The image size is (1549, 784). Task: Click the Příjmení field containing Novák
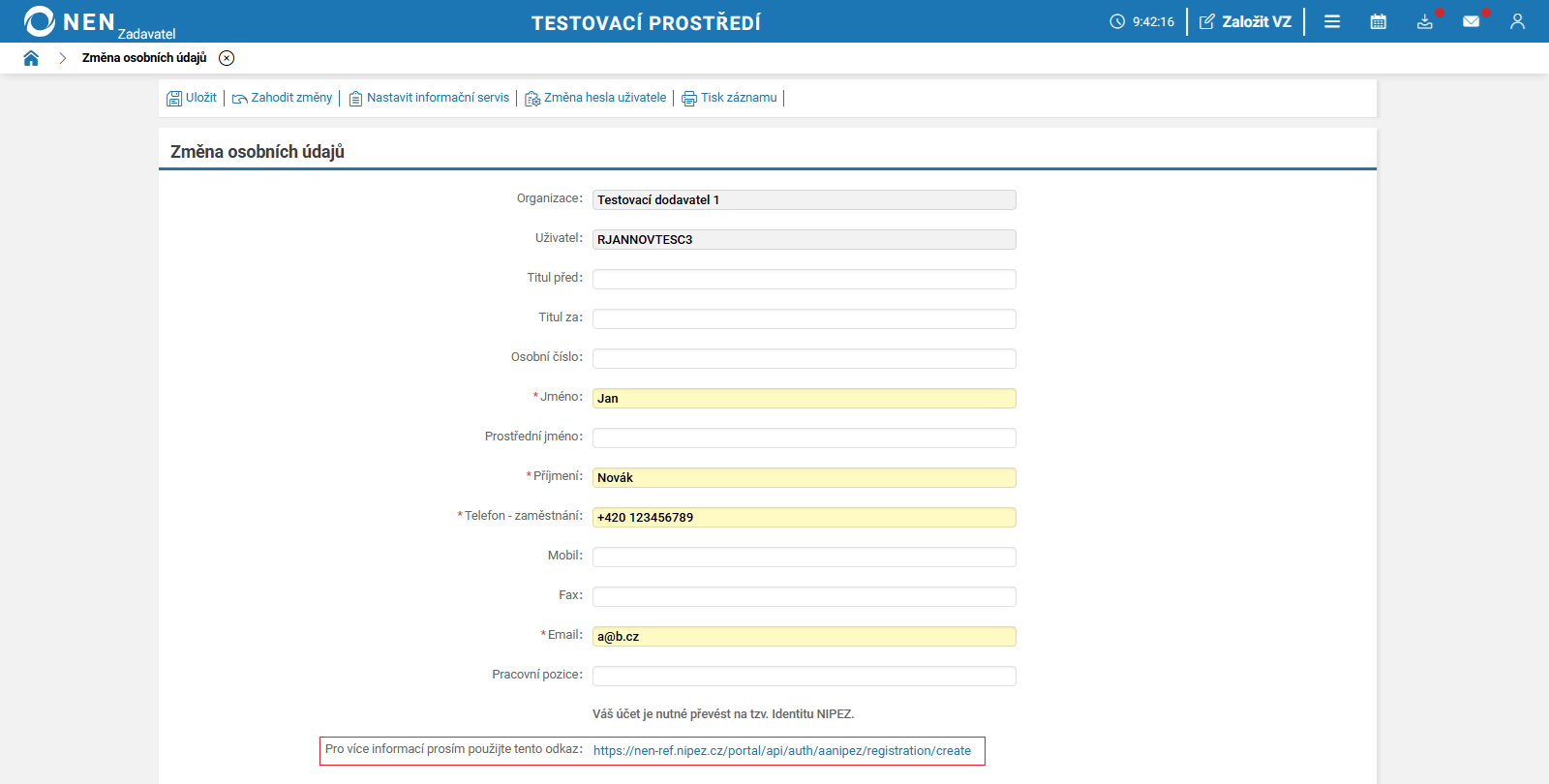[805, 477]
